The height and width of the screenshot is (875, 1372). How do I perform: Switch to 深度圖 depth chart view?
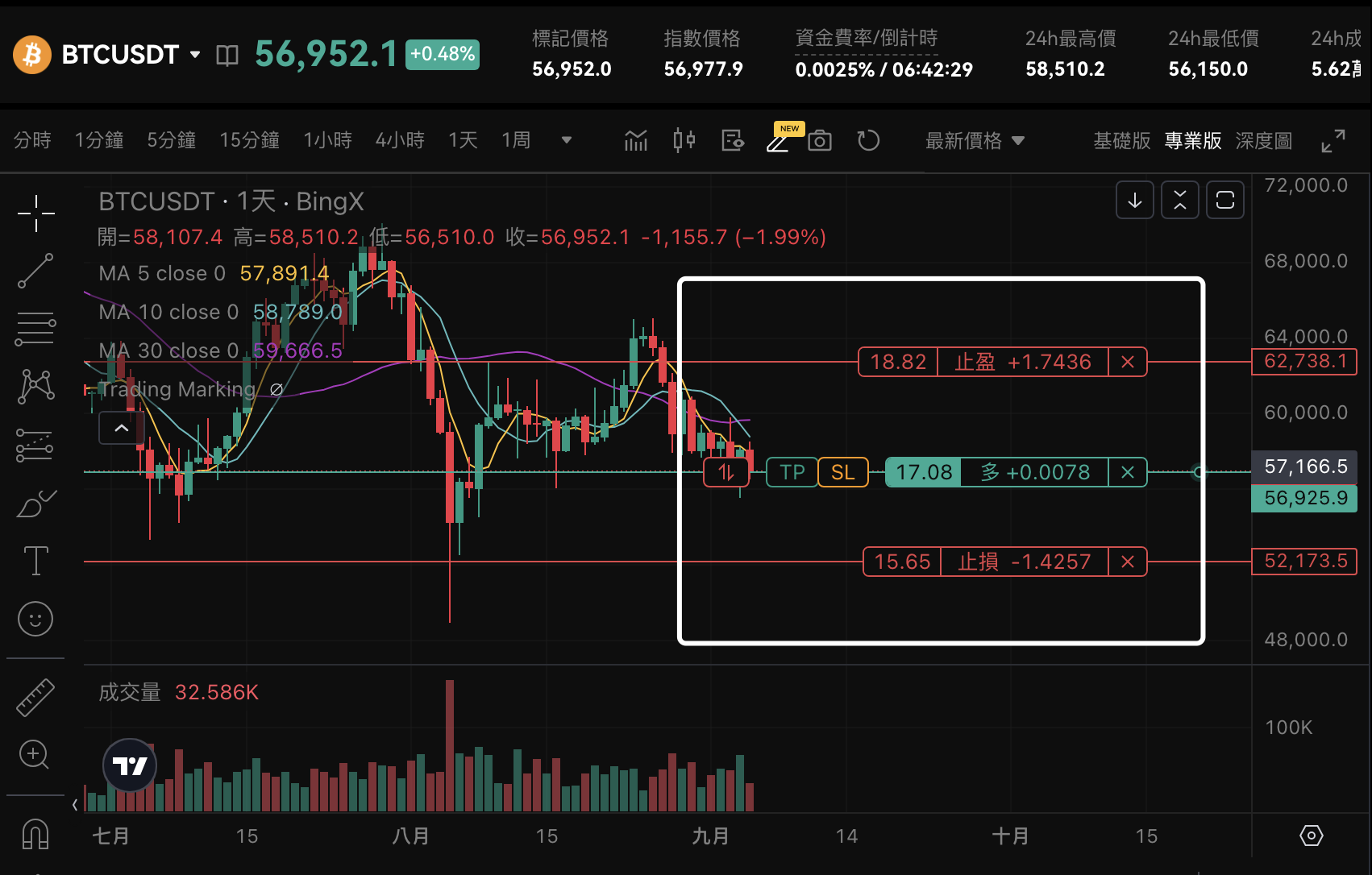click(1263, 141)
